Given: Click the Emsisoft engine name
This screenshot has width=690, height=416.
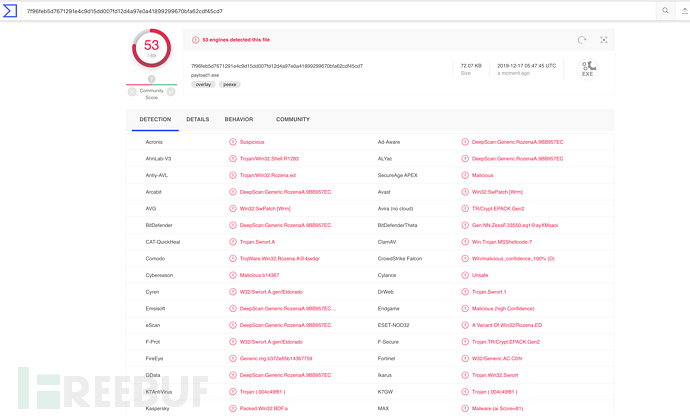Looking at the screenshot, I should 155,309.
